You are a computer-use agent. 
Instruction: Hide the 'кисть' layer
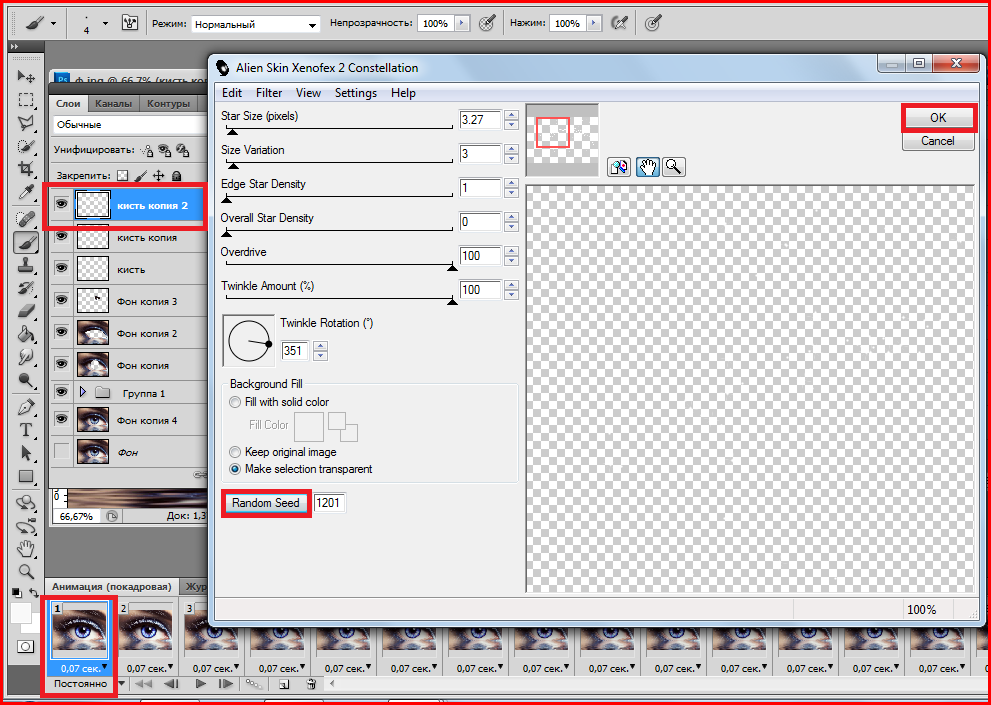pyautogui.click(x=61, y=269)
